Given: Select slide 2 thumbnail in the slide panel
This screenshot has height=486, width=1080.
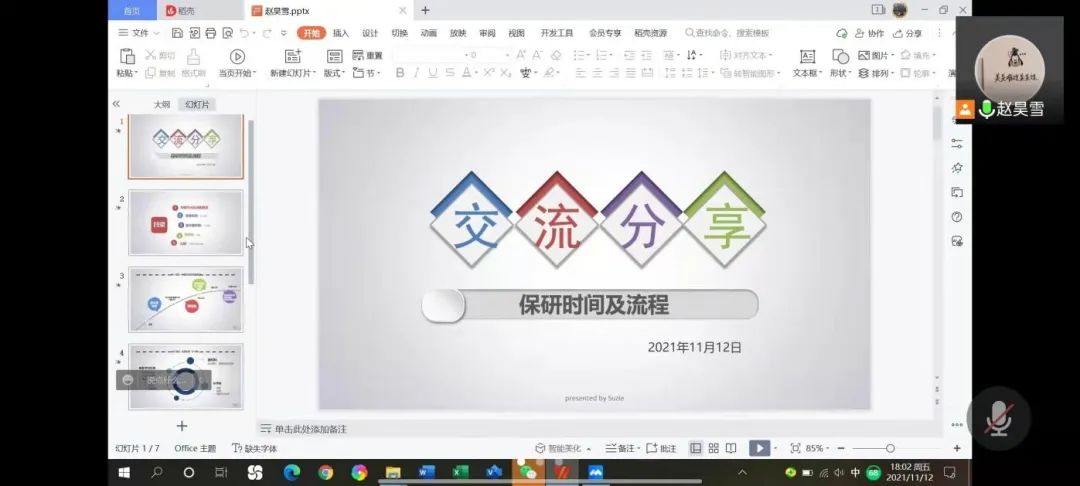Looking at the screenshot, I should pos(185,222).
